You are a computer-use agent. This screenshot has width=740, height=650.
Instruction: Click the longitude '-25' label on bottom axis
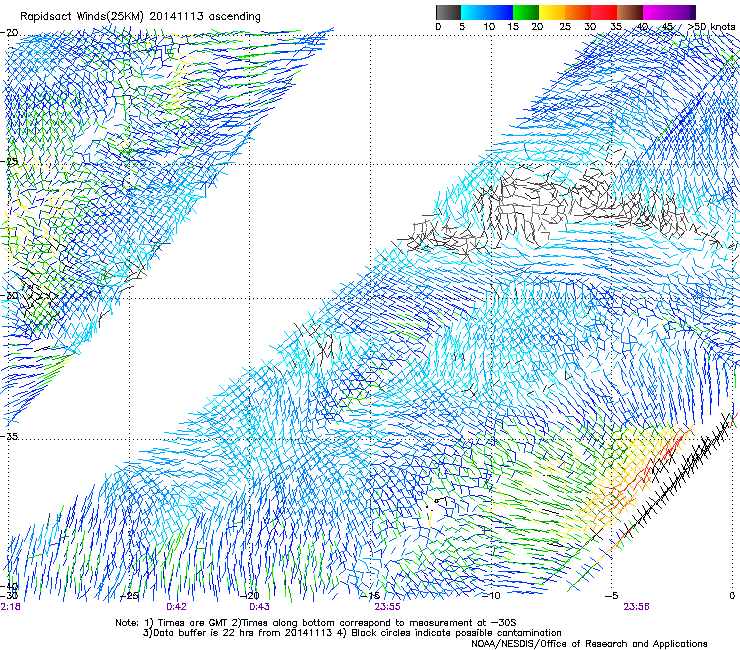[x=129, y=596]
